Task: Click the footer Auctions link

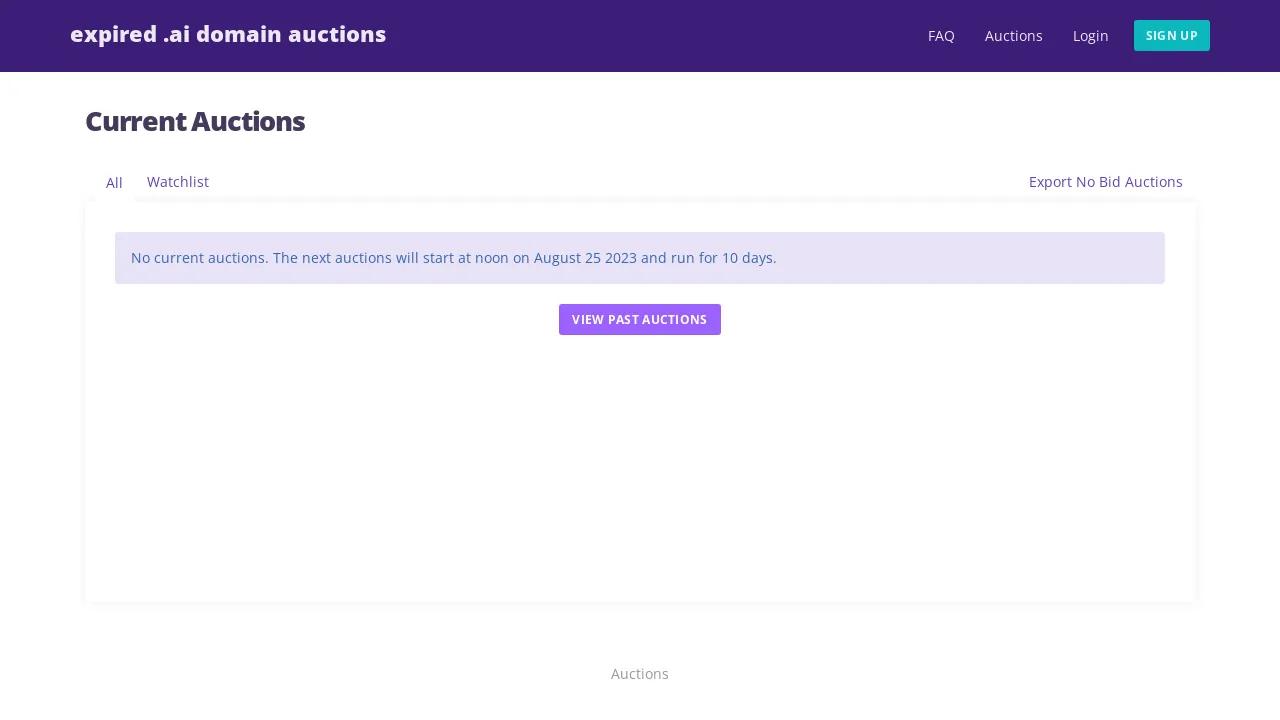Action: (x=639, y=674)
